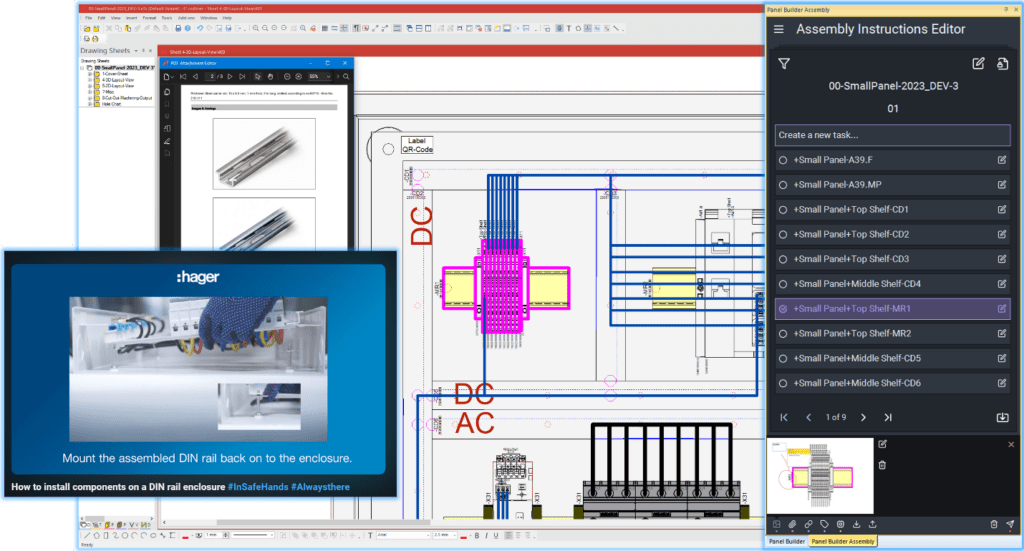Click the hager DIN rail video frame
The image size is (1024, 551).
(199, 369)
